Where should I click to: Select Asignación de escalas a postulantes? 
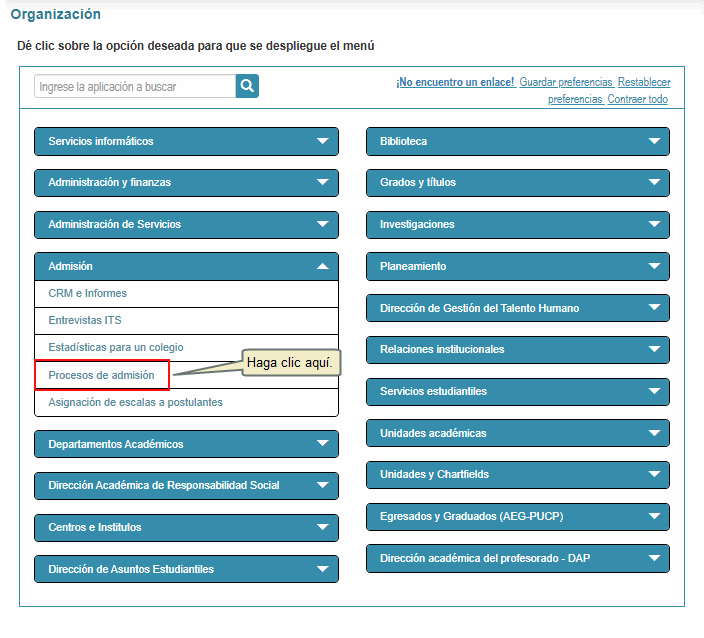[x=136, y=402]
